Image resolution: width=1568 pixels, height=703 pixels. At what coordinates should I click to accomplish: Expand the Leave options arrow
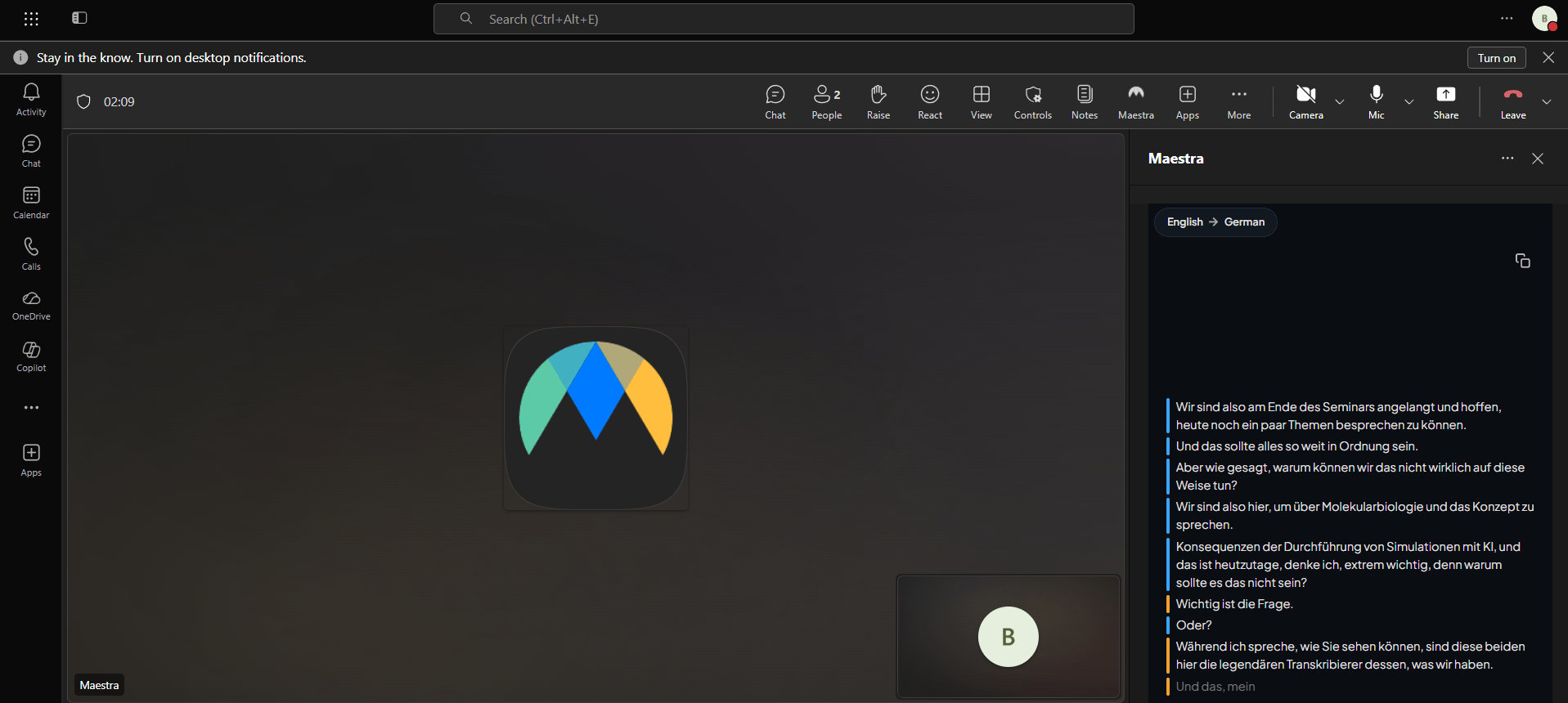pos(1547,102)
